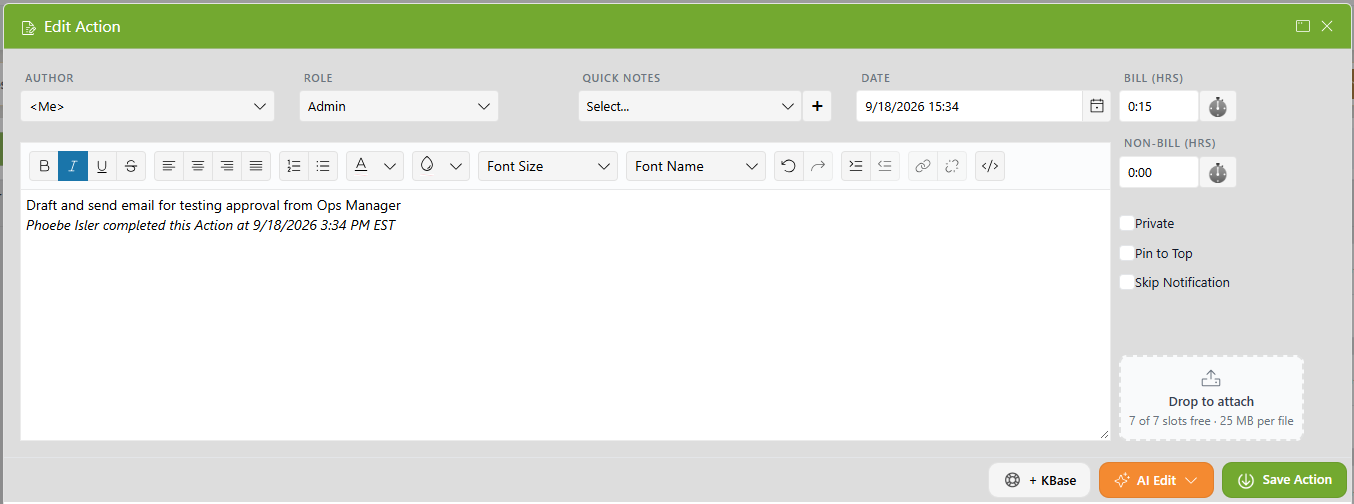Open the date calendar picker

click(x=1096, y=106)
